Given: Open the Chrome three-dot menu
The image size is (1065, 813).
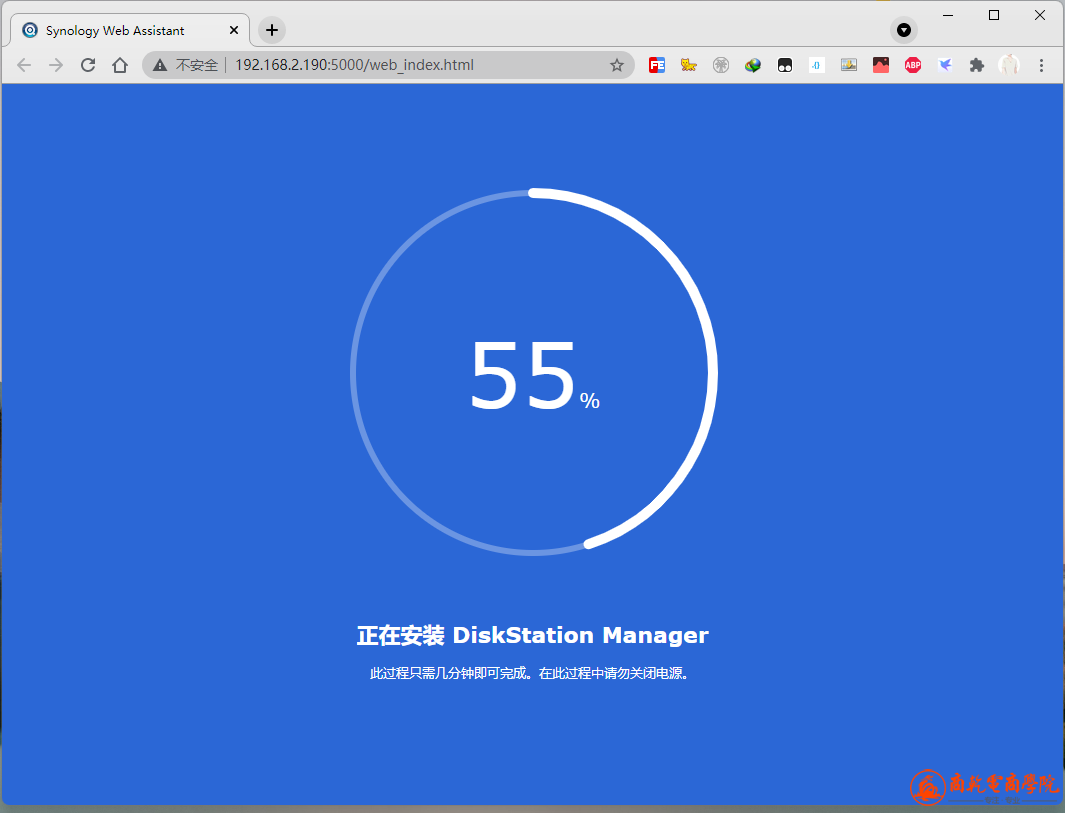Looking at the screenshot, I should (1041, 65).
